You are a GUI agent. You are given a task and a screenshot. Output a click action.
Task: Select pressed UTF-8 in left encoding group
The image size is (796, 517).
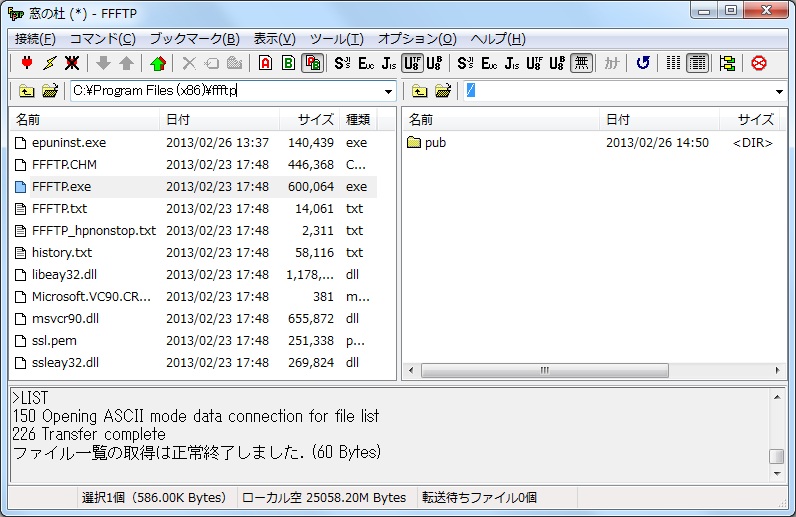(412, 63)
